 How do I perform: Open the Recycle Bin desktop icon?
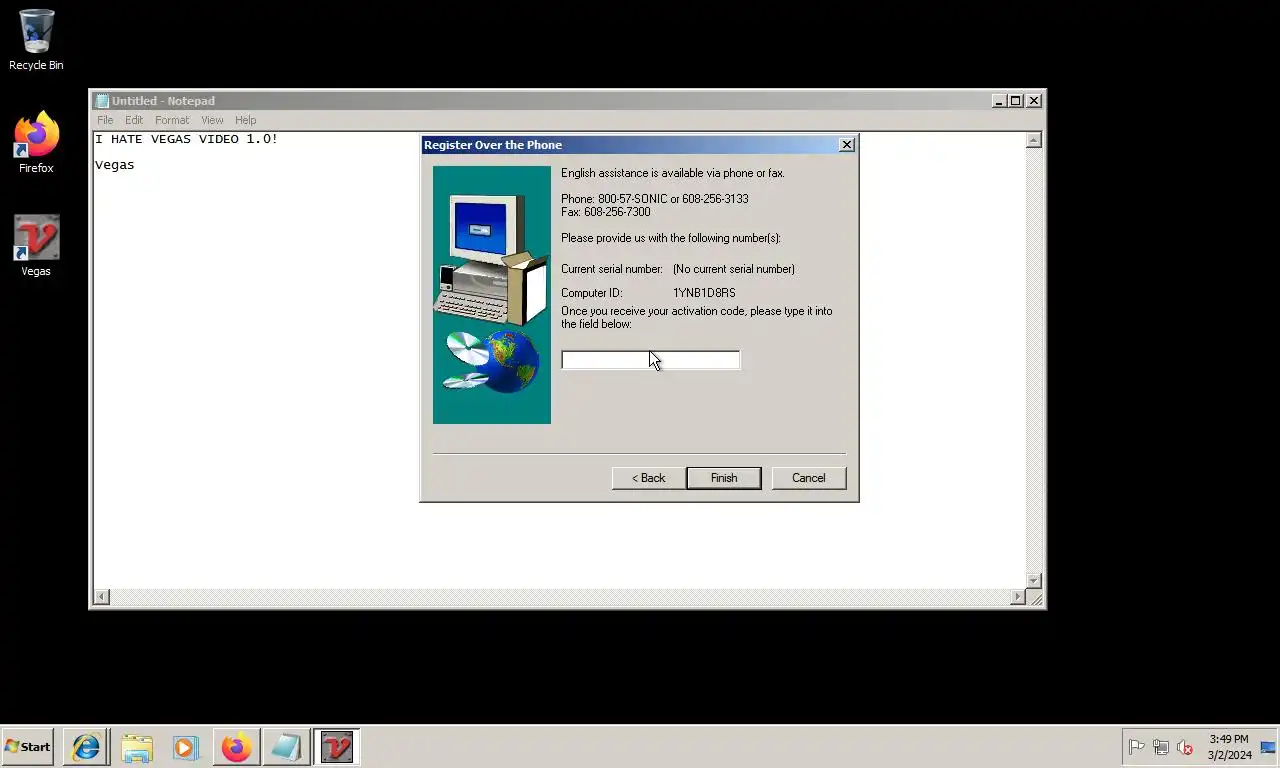tap(36, 40)
